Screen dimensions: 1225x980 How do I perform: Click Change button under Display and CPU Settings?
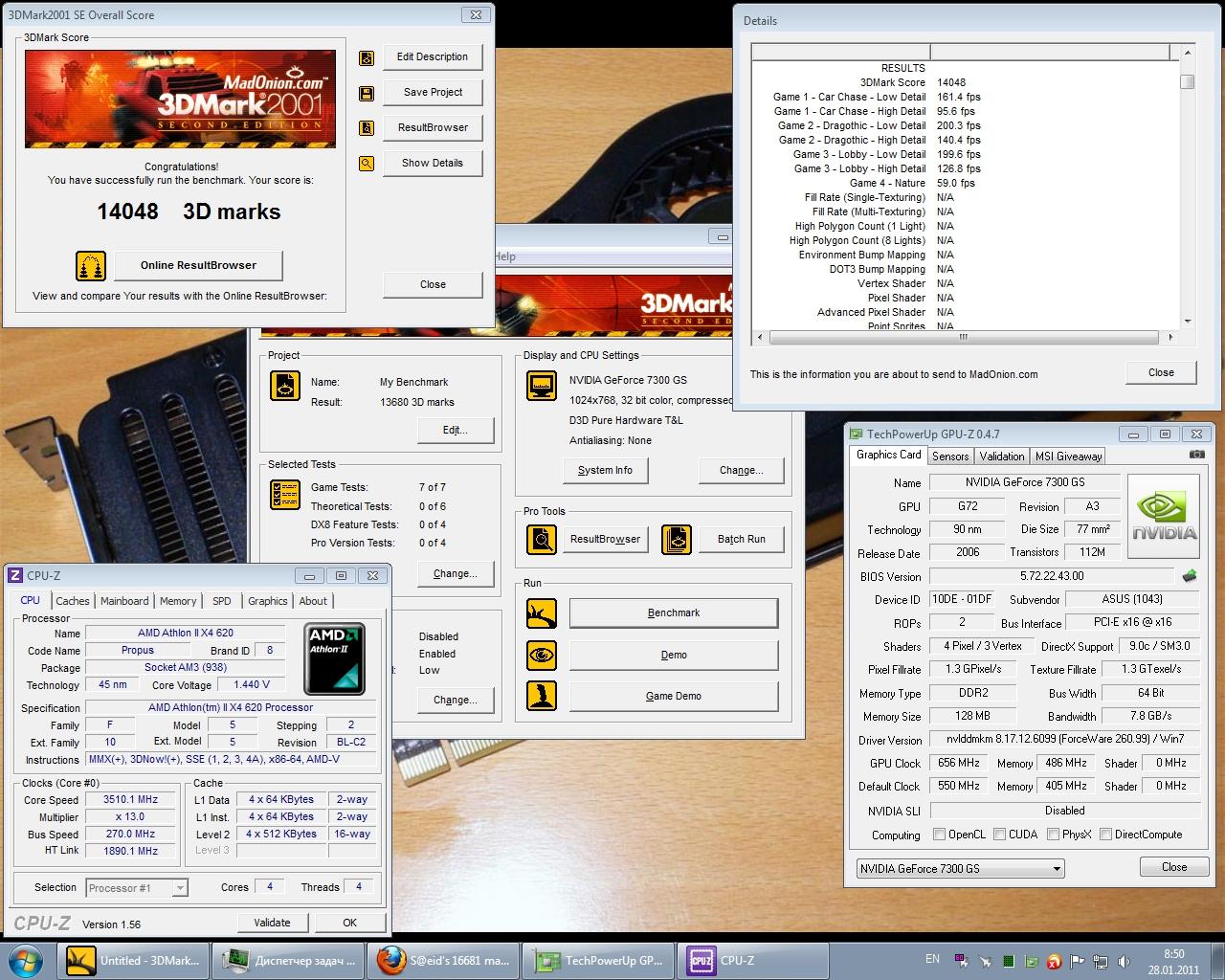pos(742,471)
